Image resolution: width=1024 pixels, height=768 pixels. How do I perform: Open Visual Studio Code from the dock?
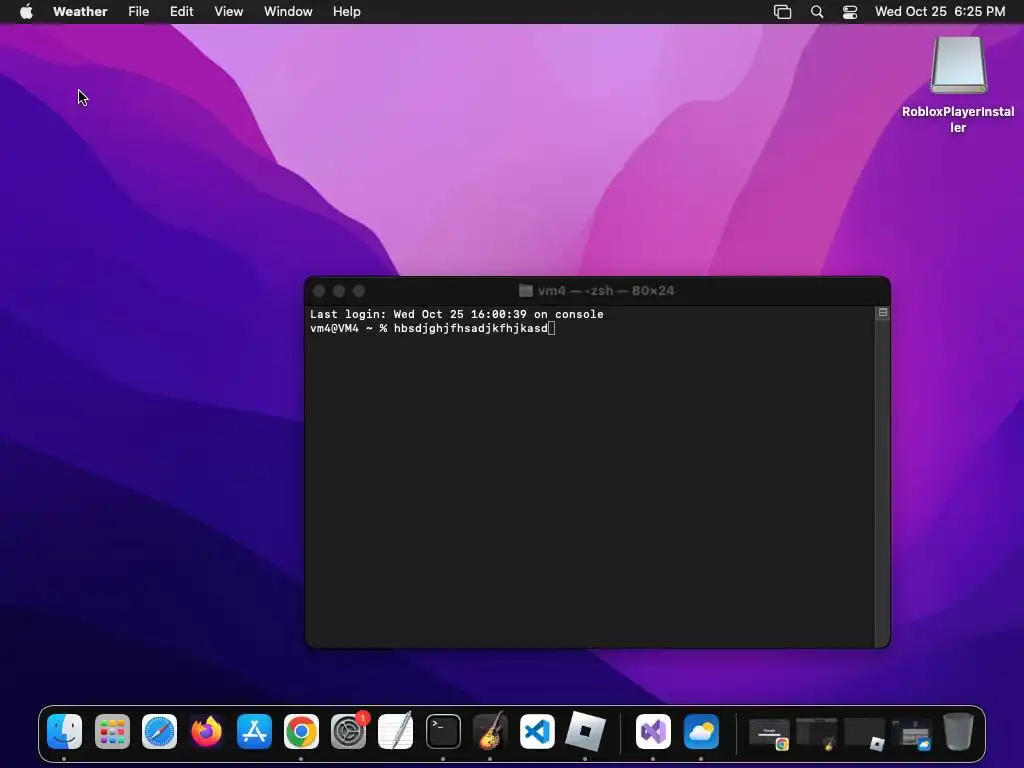pos(537,731)
